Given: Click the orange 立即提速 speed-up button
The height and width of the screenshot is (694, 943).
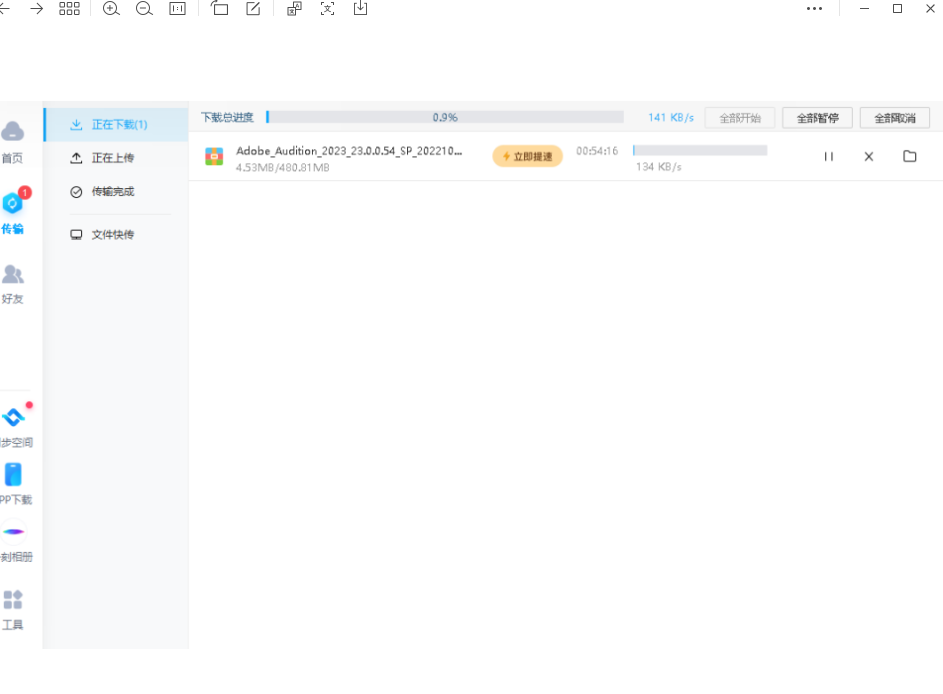Looking at the screenshot, I should [x=527, y=157].
